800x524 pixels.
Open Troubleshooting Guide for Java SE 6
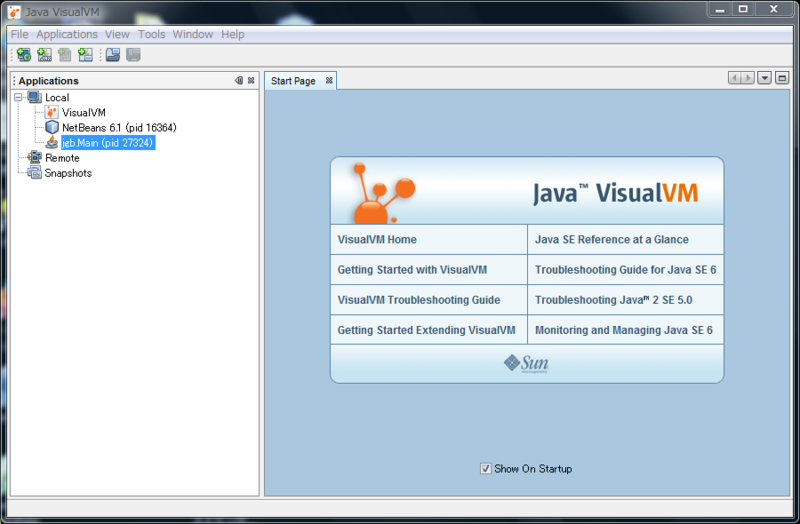pyautogui.click(x=626, y=269)
